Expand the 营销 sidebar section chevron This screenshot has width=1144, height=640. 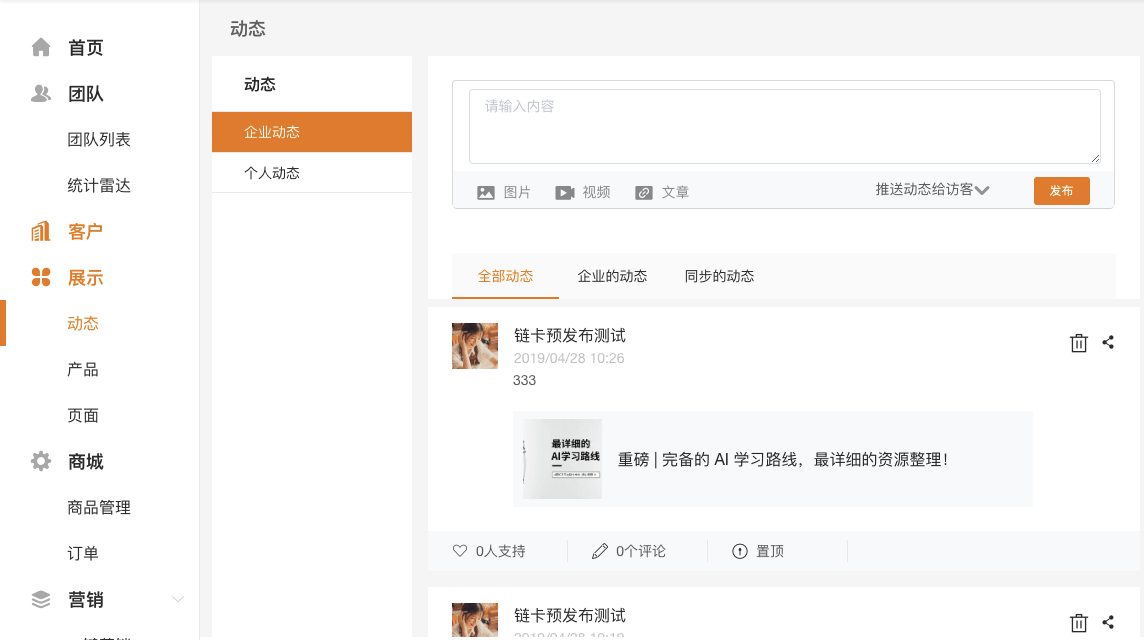coord(178,599)
